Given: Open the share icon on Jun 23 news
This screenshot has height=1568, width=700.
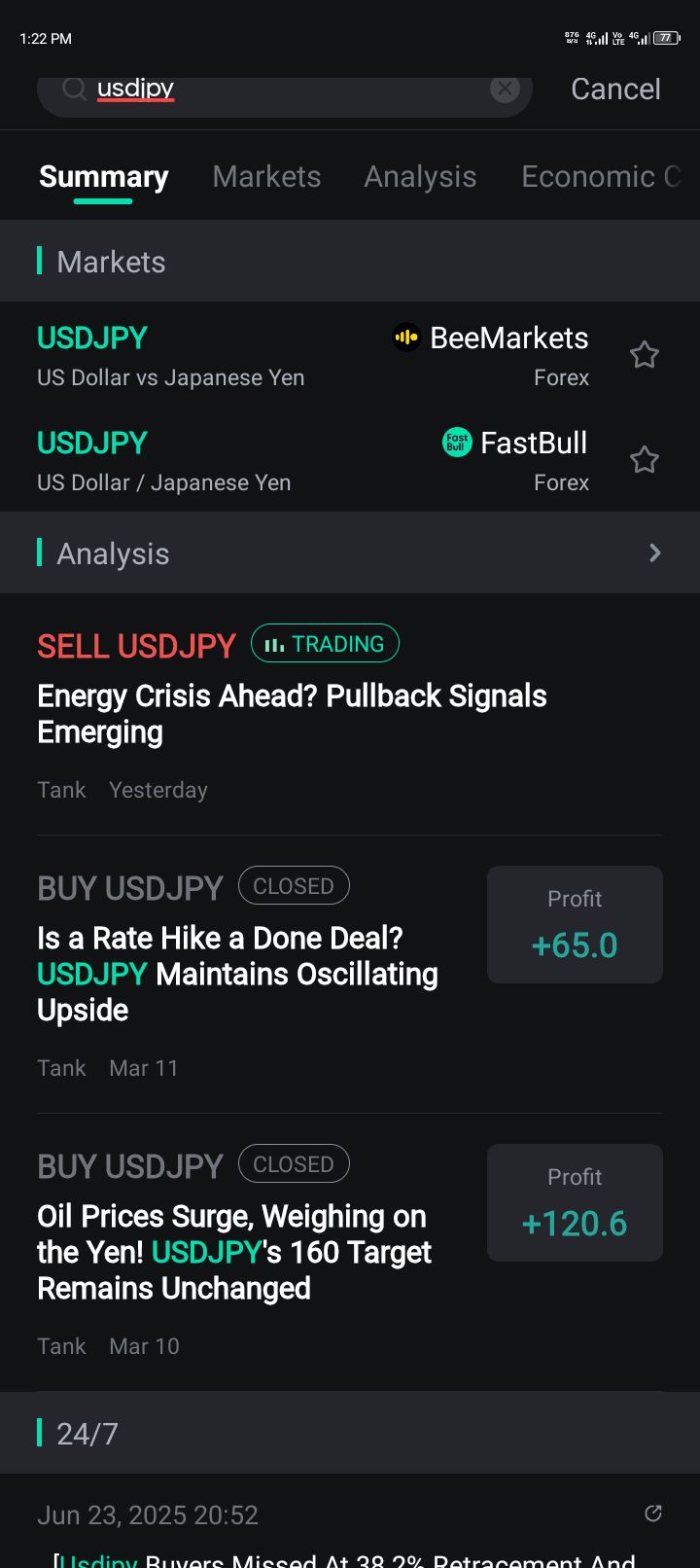Looking at the screenshot, I should (x=653, y=1513).
